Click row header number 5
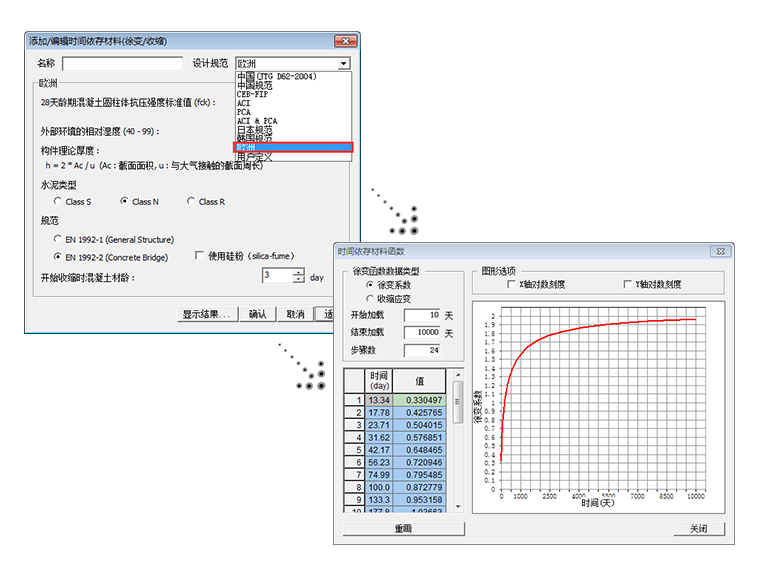The width and height of the screenshot is (760, 577). point(354,450)
